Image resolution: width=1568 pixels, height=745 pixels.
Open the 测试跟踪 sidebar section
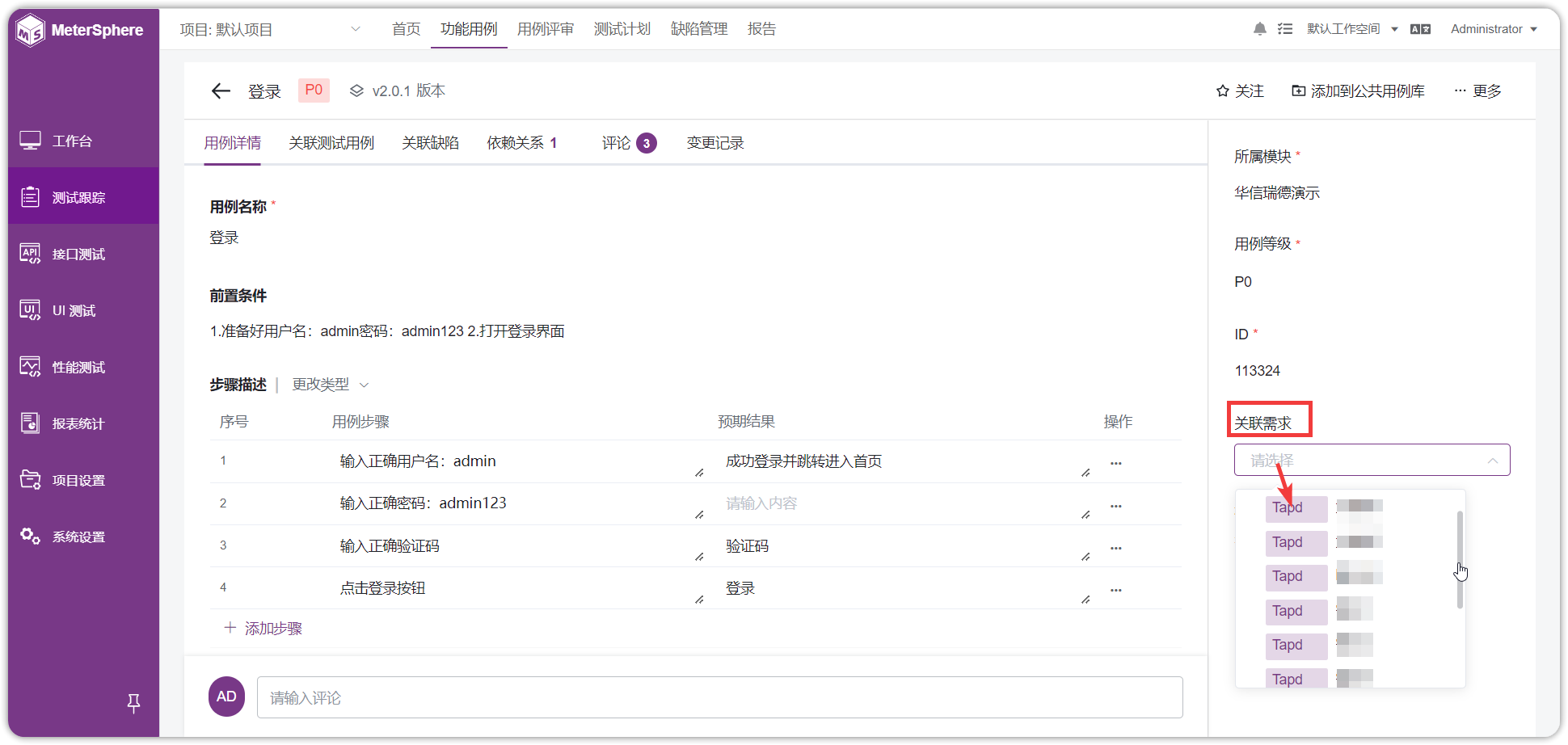pyautogui.click(x=83, y=196)
